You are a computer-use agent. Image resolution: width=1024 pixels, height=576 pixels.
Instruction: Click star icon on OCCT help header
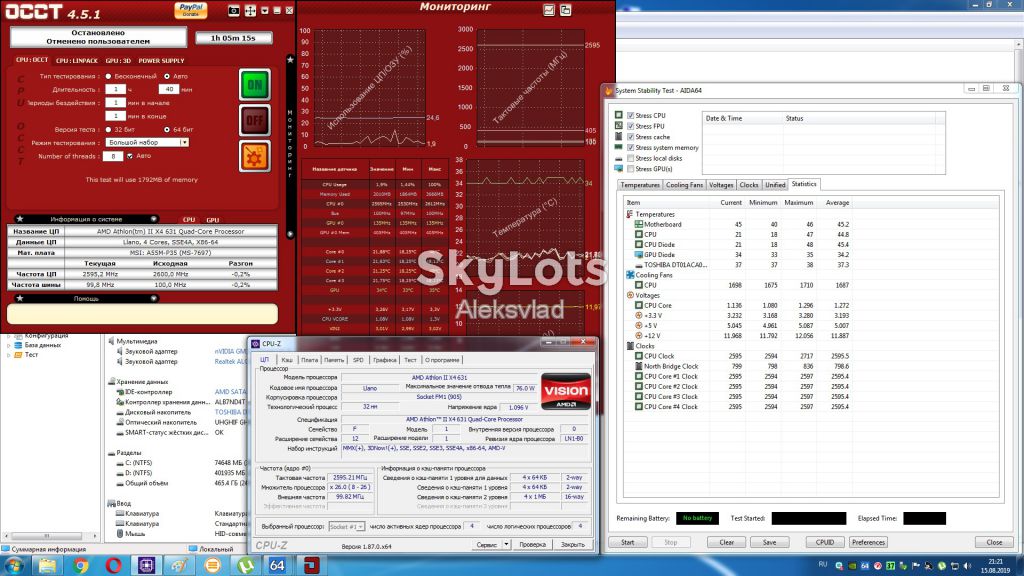[20, 298]
